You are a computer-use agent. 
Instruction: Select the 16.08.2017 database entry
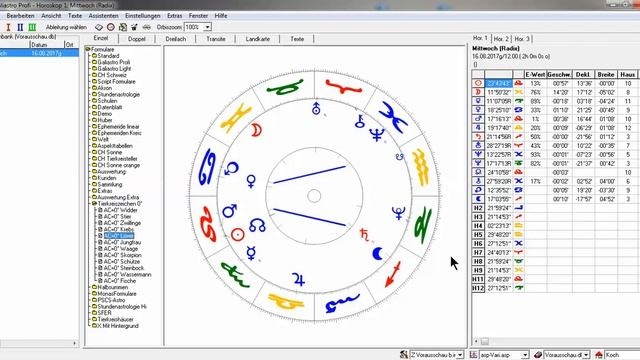point(39,53)
